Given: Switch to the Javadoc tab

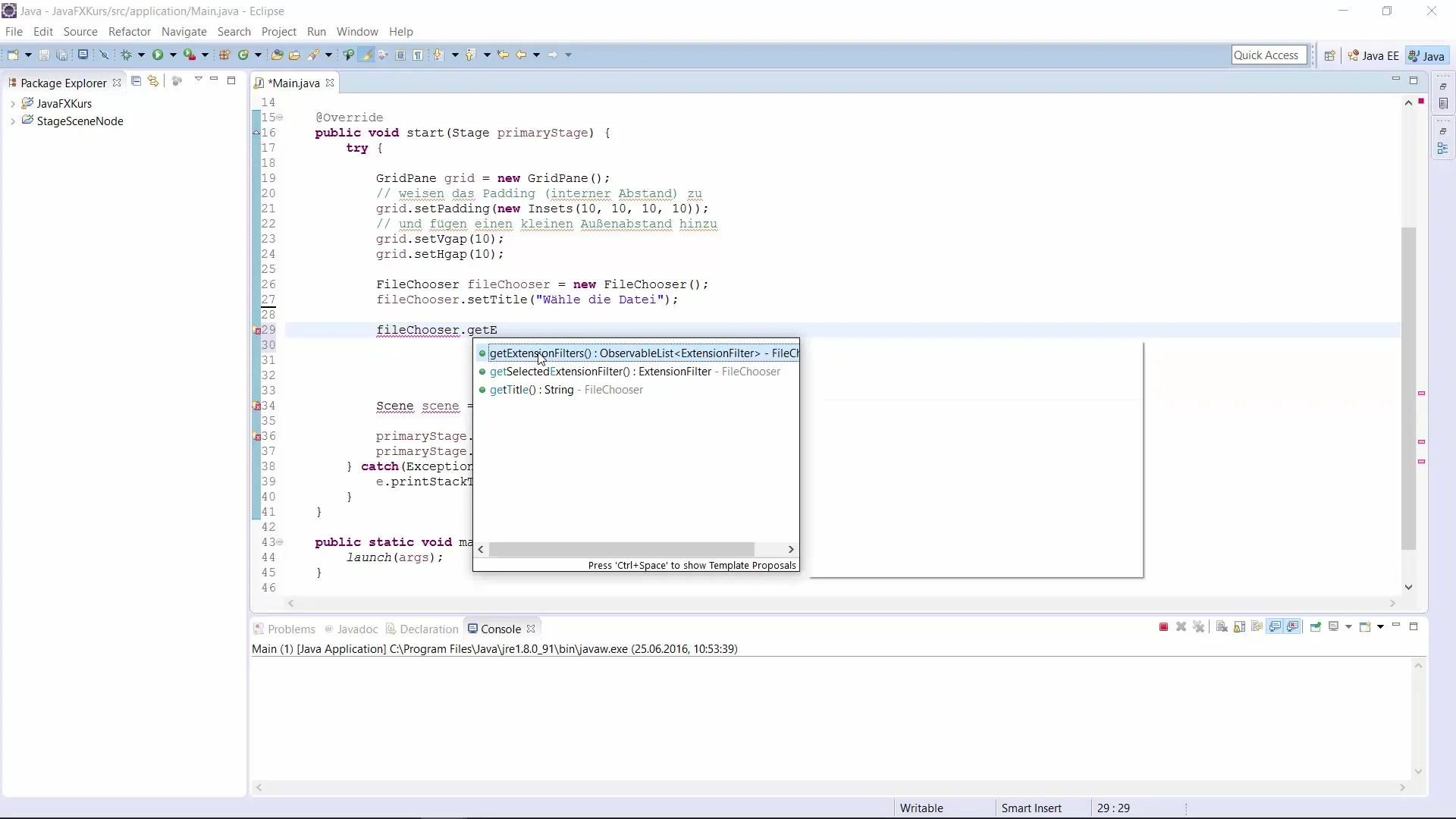Looking at the screenshot, I should coord(351,629).
